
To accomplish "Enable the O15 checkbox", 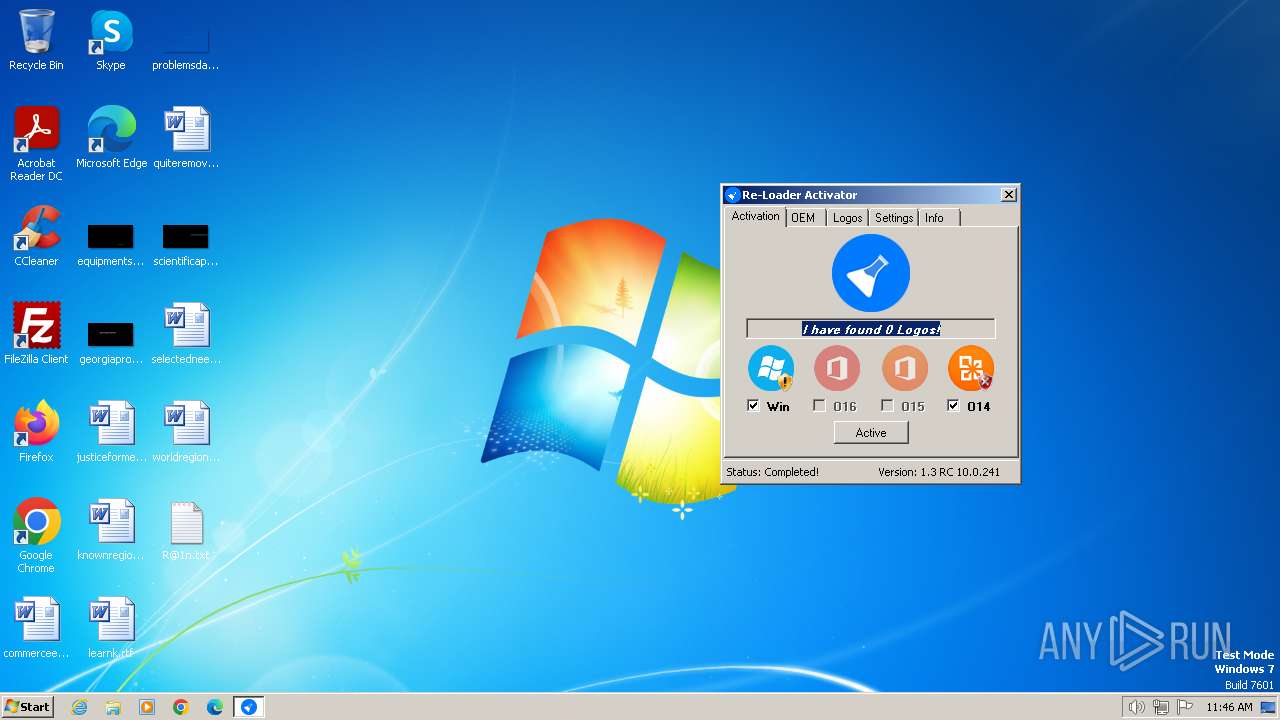I will pyautogui.click(x=888, y=406).
